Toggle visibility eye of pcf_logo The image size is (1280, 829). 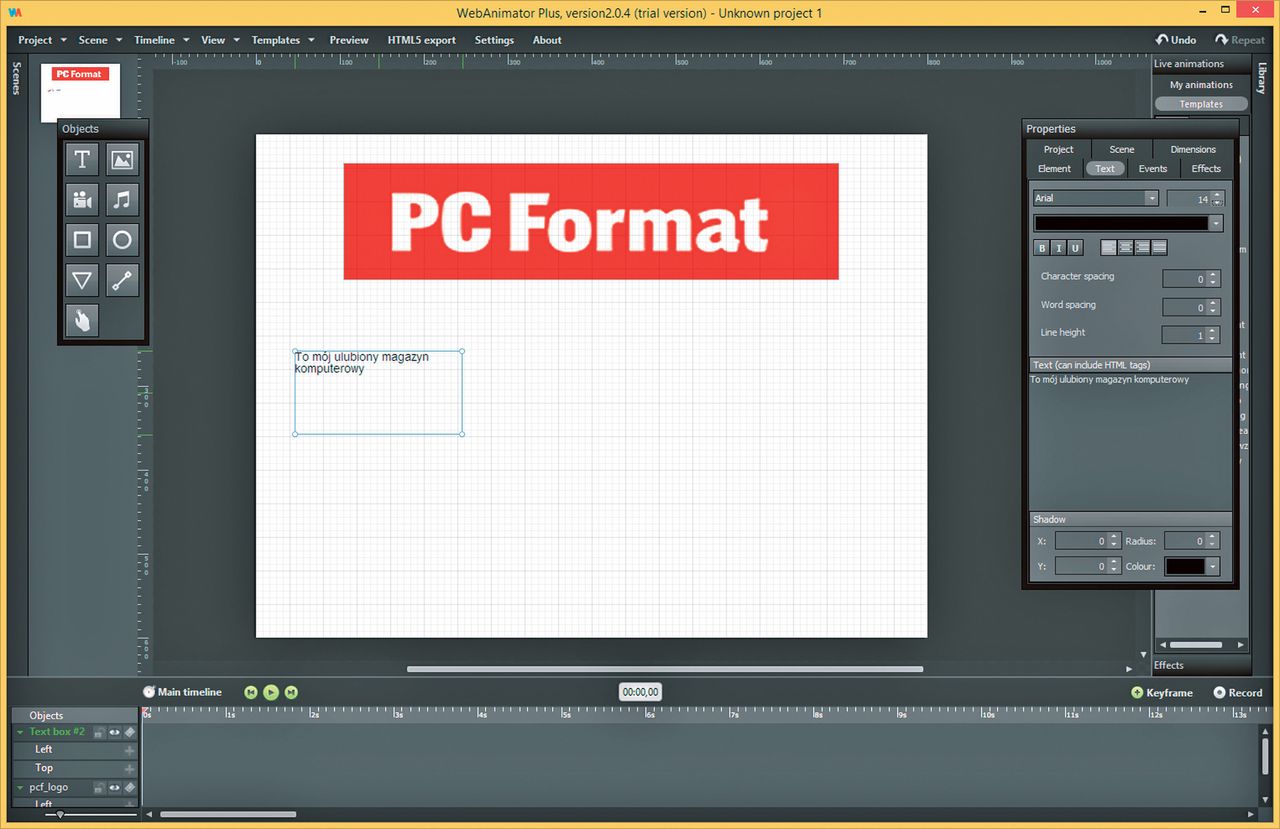point(114,788)
